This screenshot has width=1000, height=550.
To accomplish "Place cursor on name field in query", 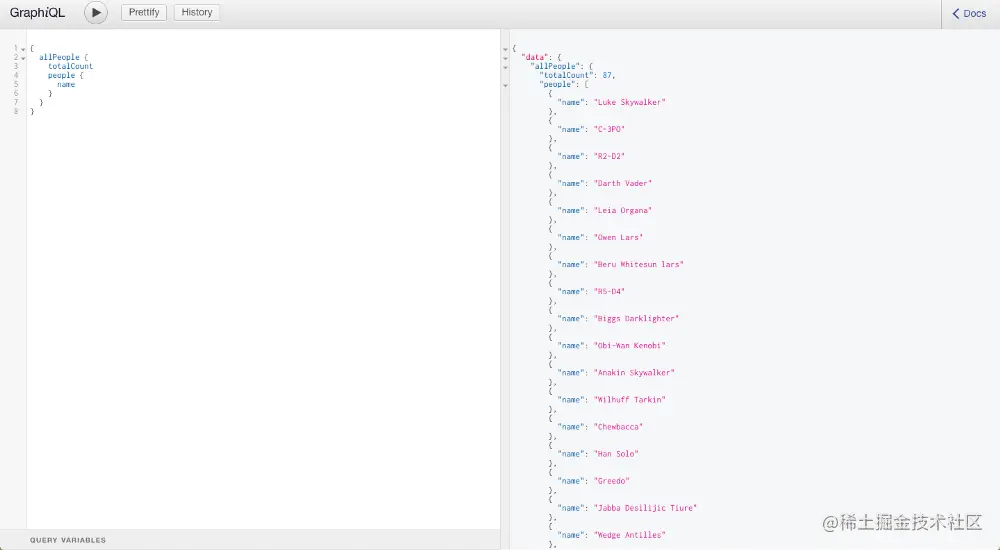I will coord(66,84).
